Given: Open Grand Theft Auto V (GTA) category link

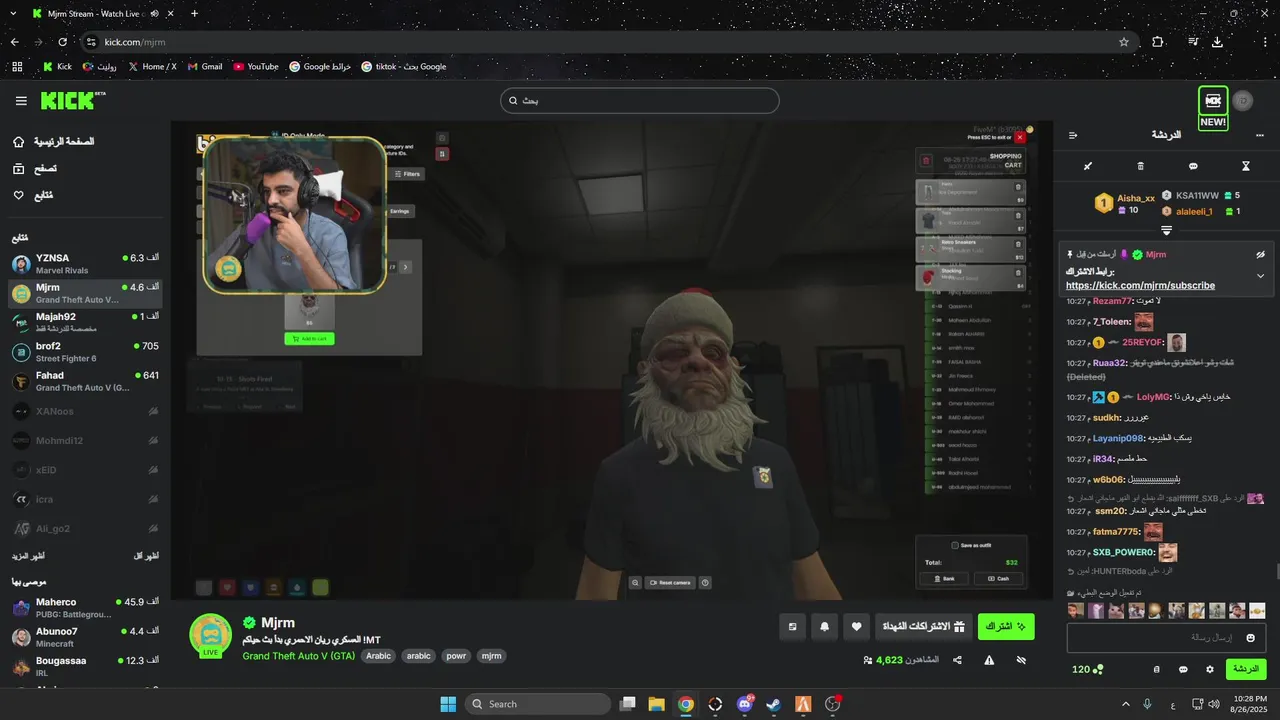Looking at the screenshot, I should [x=298, y=656].
